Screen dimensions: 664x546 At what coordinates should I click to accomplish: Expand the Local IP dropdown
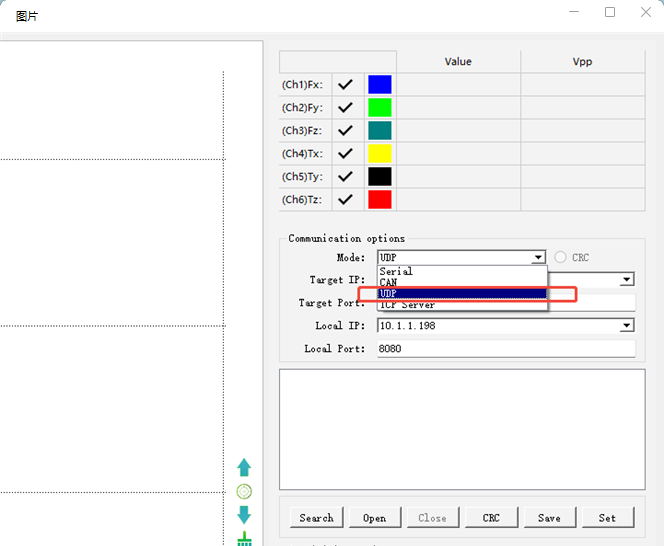click(x=627, y=325)
